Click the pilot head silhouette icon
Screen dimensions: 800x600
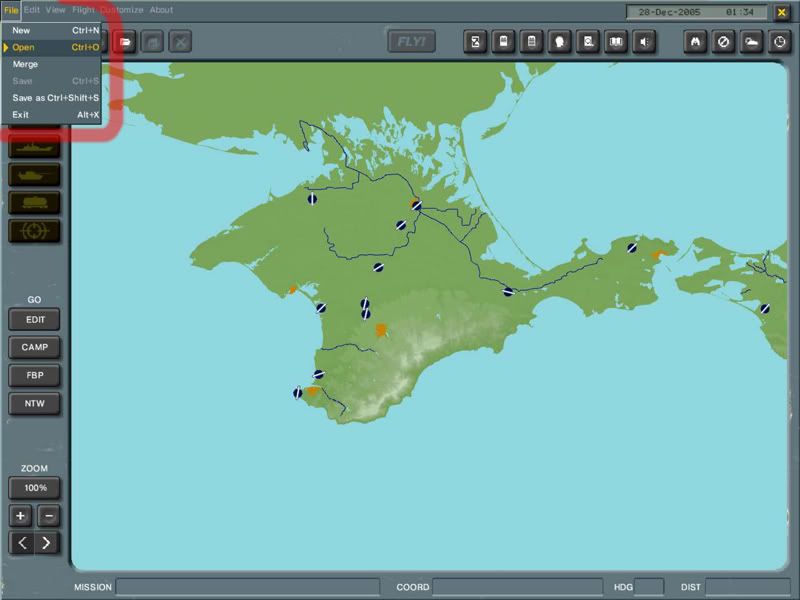point(561,42)
